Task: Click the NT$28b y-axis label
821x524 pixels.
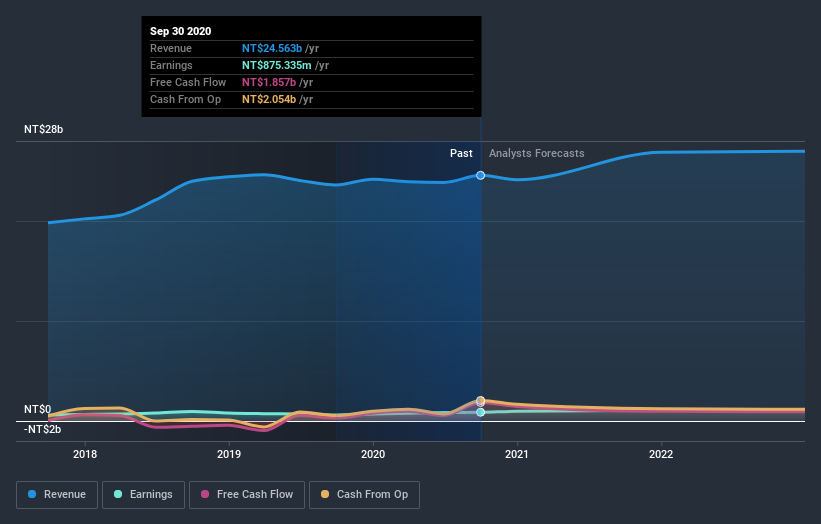Action: [x=43, y=129]
